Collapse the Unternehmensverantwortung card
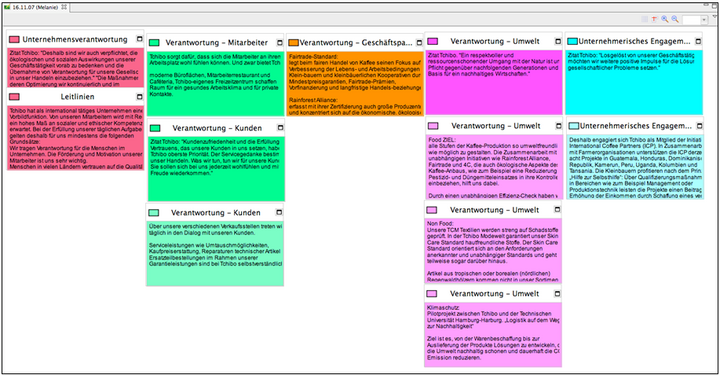This screenshot has width=720, height=375. (x=140, y=39)
